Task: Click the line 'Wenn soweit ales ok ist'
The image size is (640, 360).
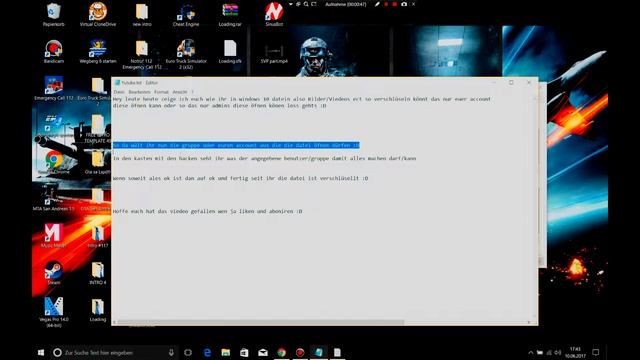Action: click(x=240, y=178)
